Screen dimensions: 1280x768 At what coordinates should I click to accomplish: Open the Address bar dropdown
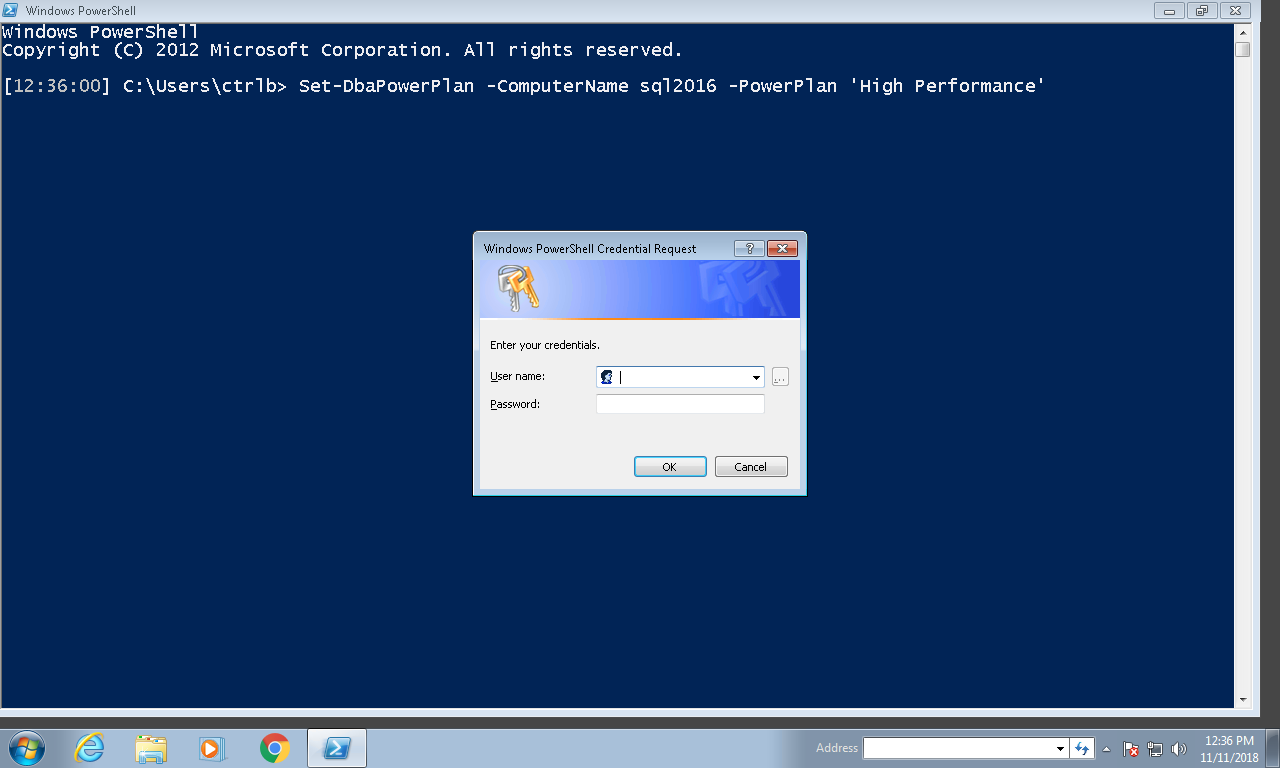tap(1062, 747)
